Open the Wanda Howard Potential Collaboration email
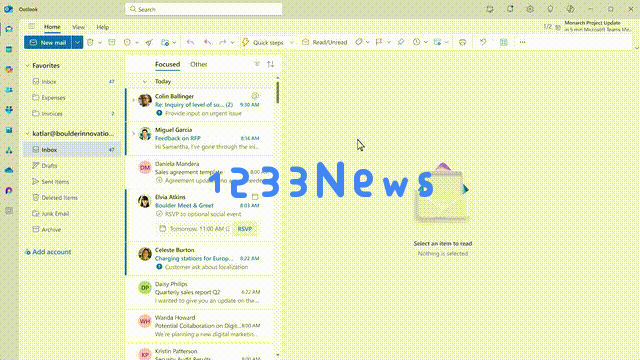This screenshot has height=360, width=640. (200, 326)
